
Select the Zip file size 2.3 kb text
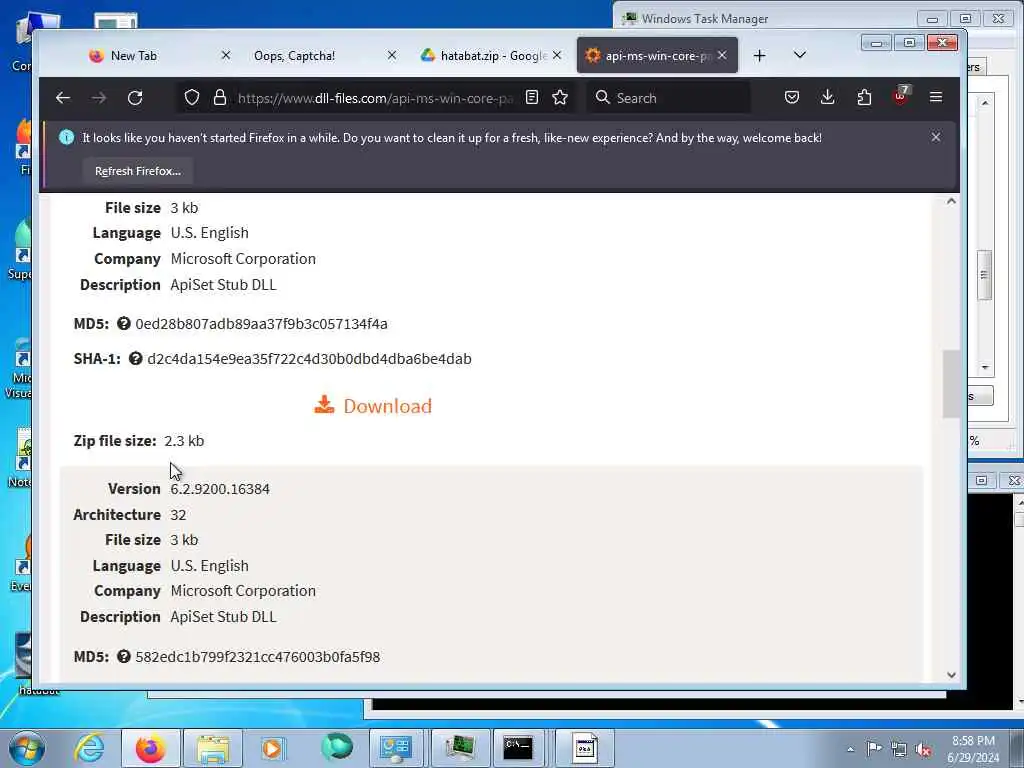click(184, 441)
